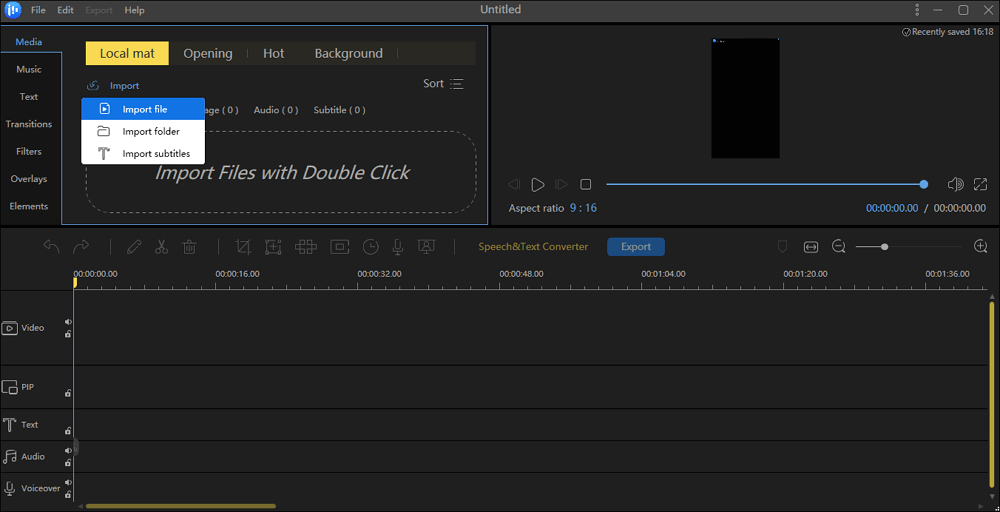Click the timeline zoom slider handle
1000x512 pixels.
885,247
